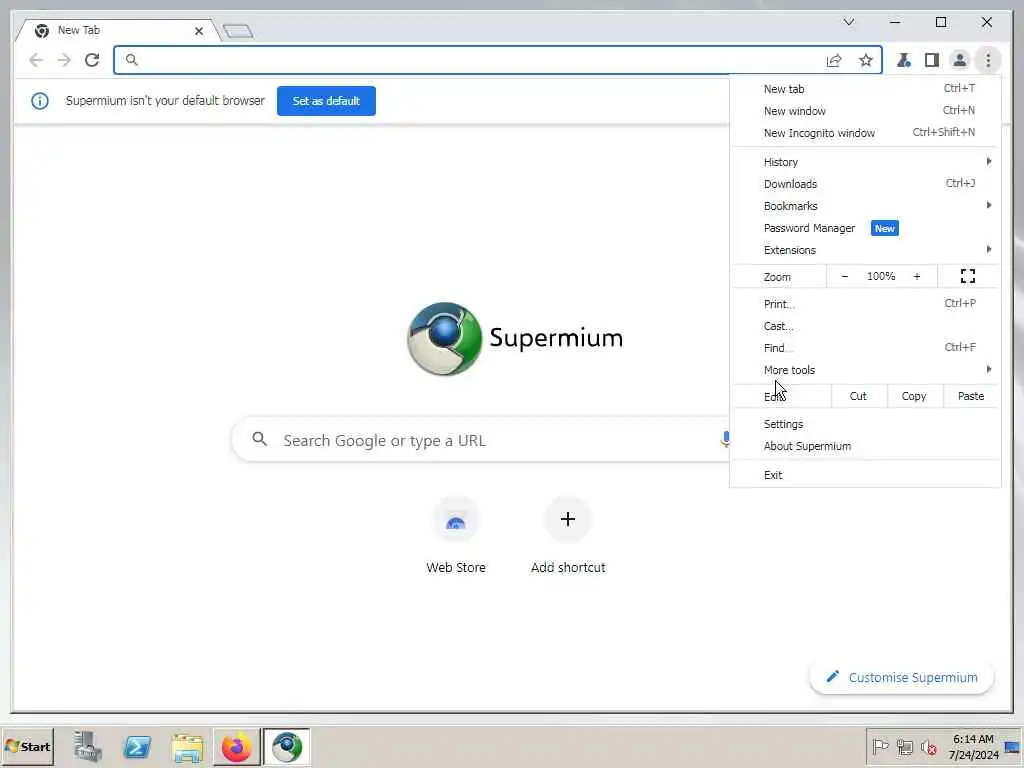Expand the History submenu

(866, 162)
